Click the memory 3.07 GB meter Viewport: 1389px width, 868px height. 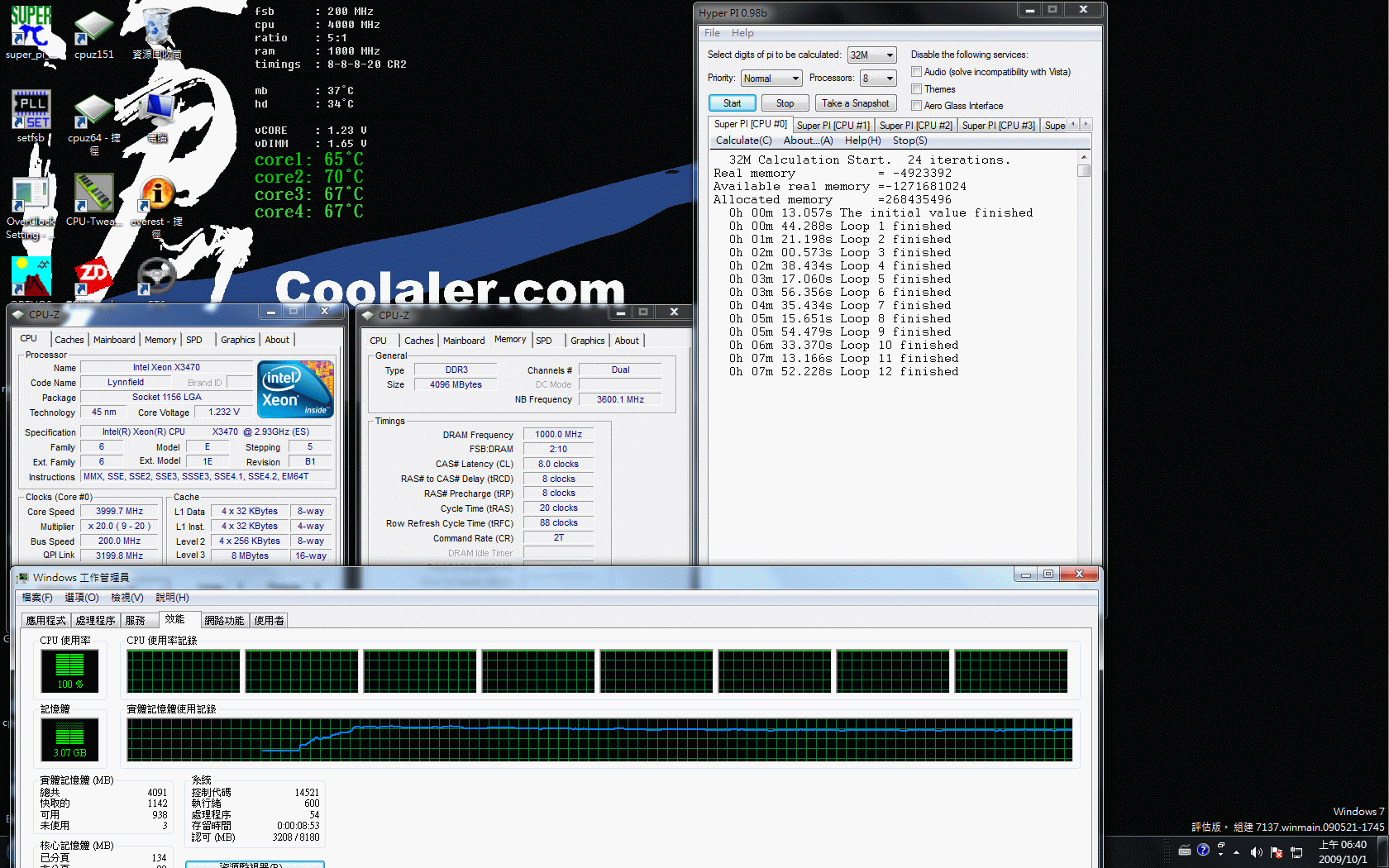tap(69, 739)
